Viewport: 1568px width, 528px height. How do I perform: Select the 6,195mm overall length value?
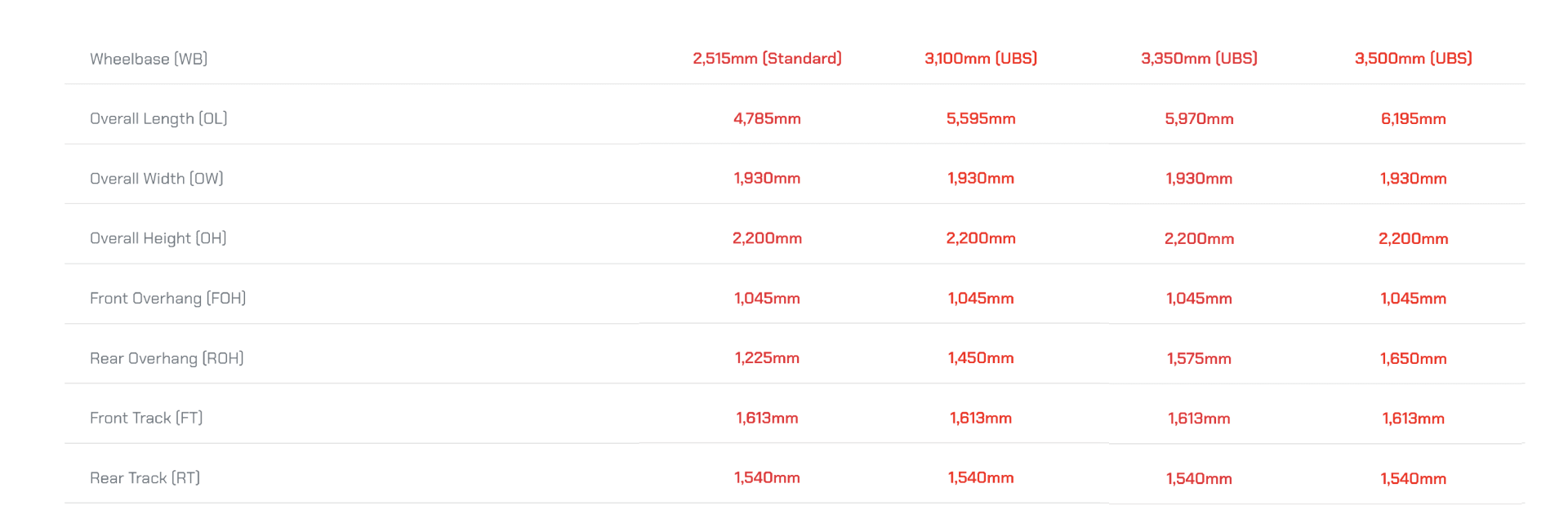[x=1413, y=118]
